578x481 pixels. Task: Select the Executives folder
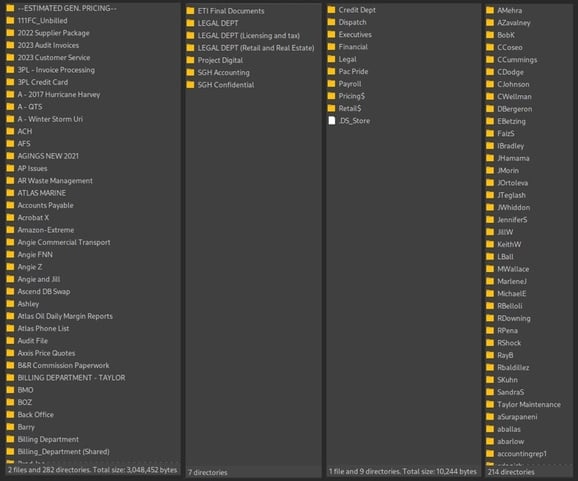(355, 34)
